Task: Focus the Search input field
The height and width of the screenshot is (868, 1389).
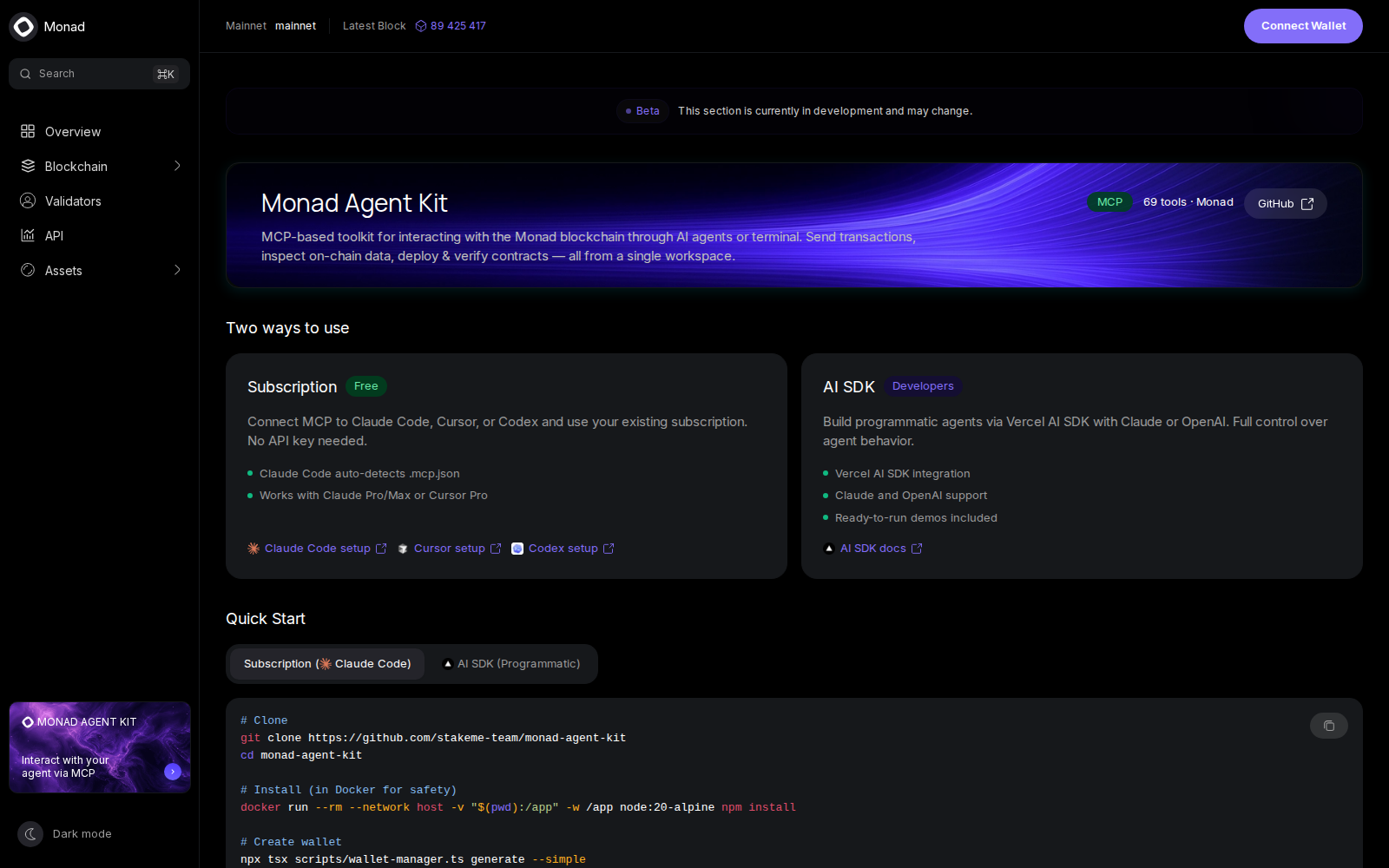Action: coord(100,74)
